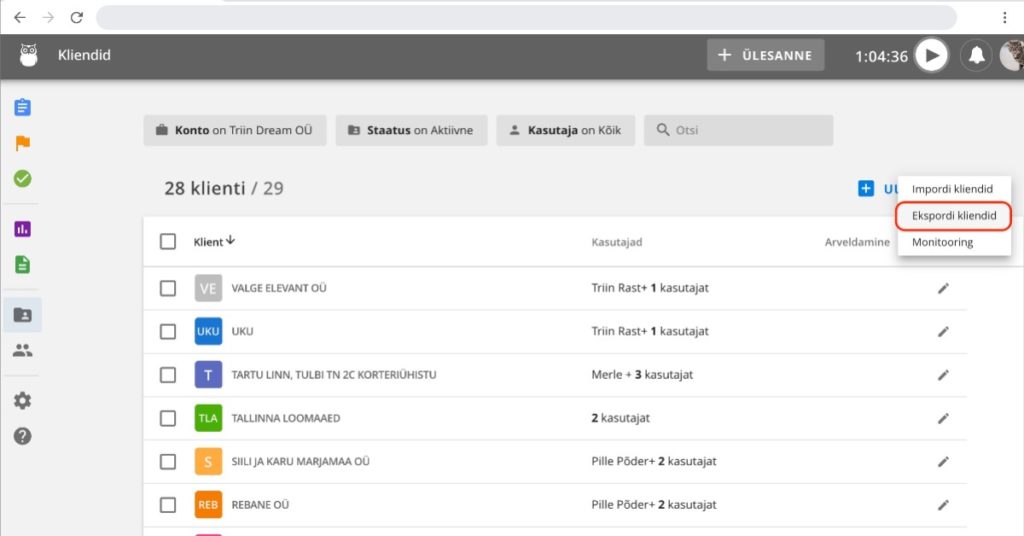
Task: Open the green checkmark sidebar icon
Action: 22,178
